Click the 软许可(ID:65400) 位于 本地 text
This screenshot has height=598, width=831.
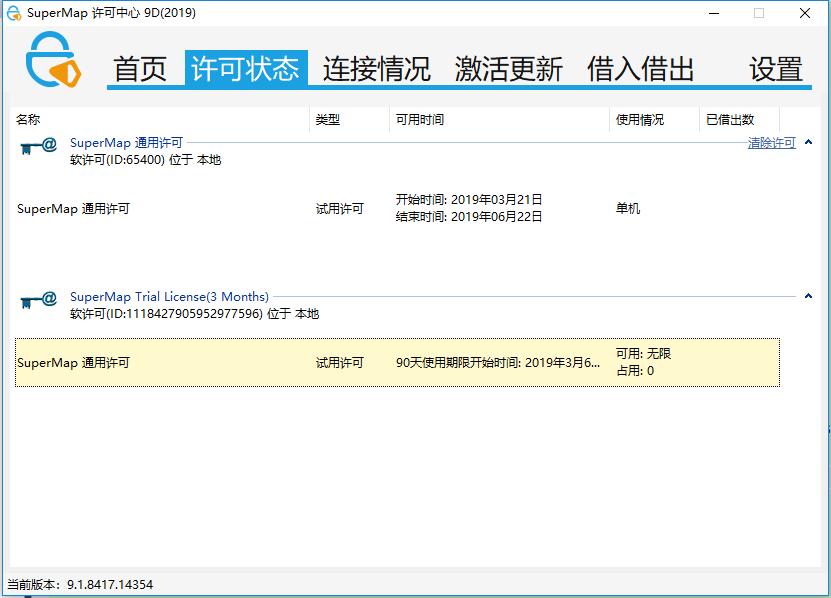coord(145,160)
